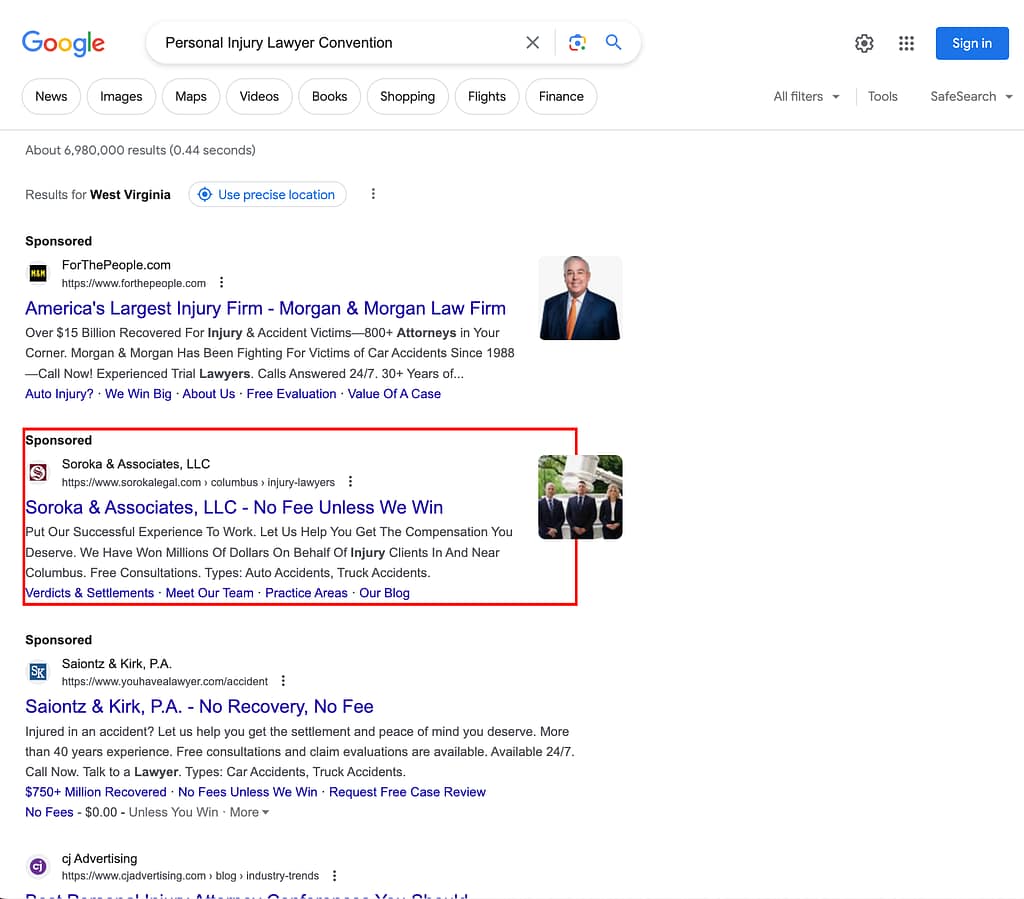1024x899 pixels.
Task: Expand the SafeSearch dropdown
Action: [971, 96]
